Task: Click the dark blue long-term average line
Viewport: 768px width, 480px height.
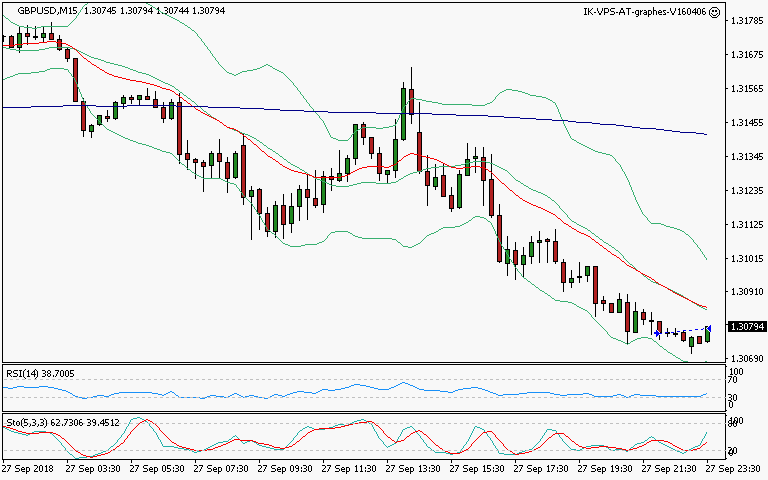Action: pos(300,110)
